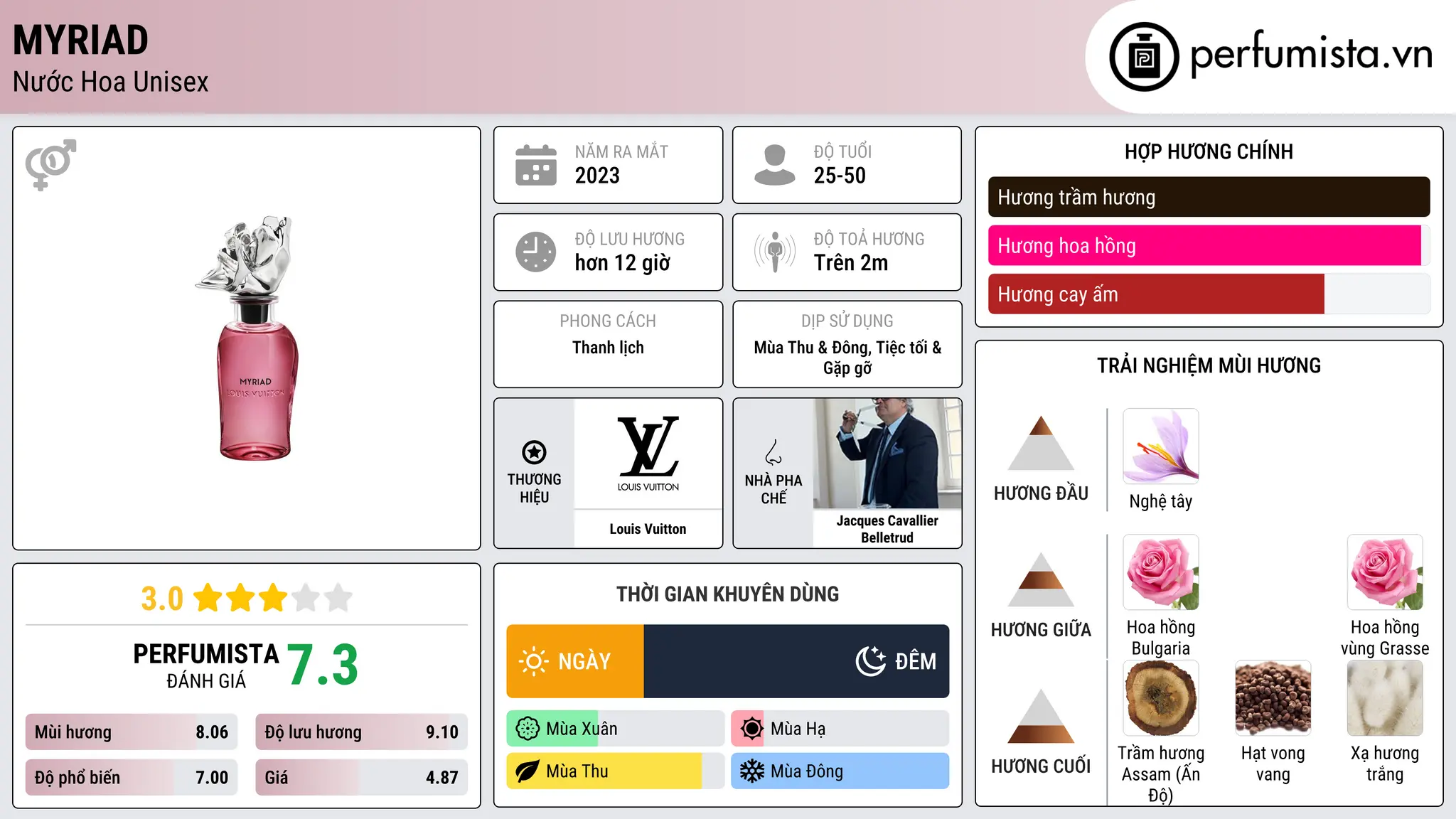Click the MYRIAD perfume title
This screenshot has height=819, width=1456.
coord(80,40)
